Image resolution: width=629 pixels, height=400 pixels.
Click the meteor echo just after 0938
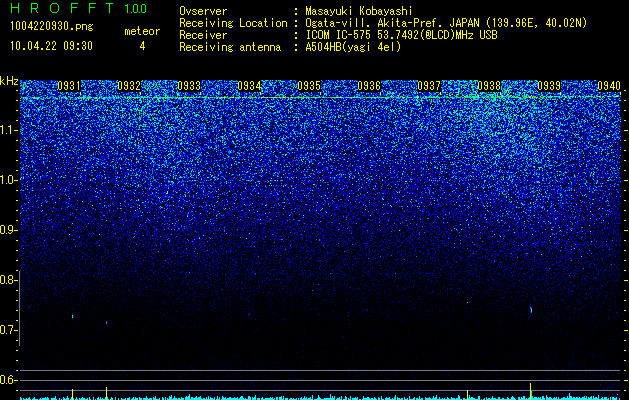(531, 309)
